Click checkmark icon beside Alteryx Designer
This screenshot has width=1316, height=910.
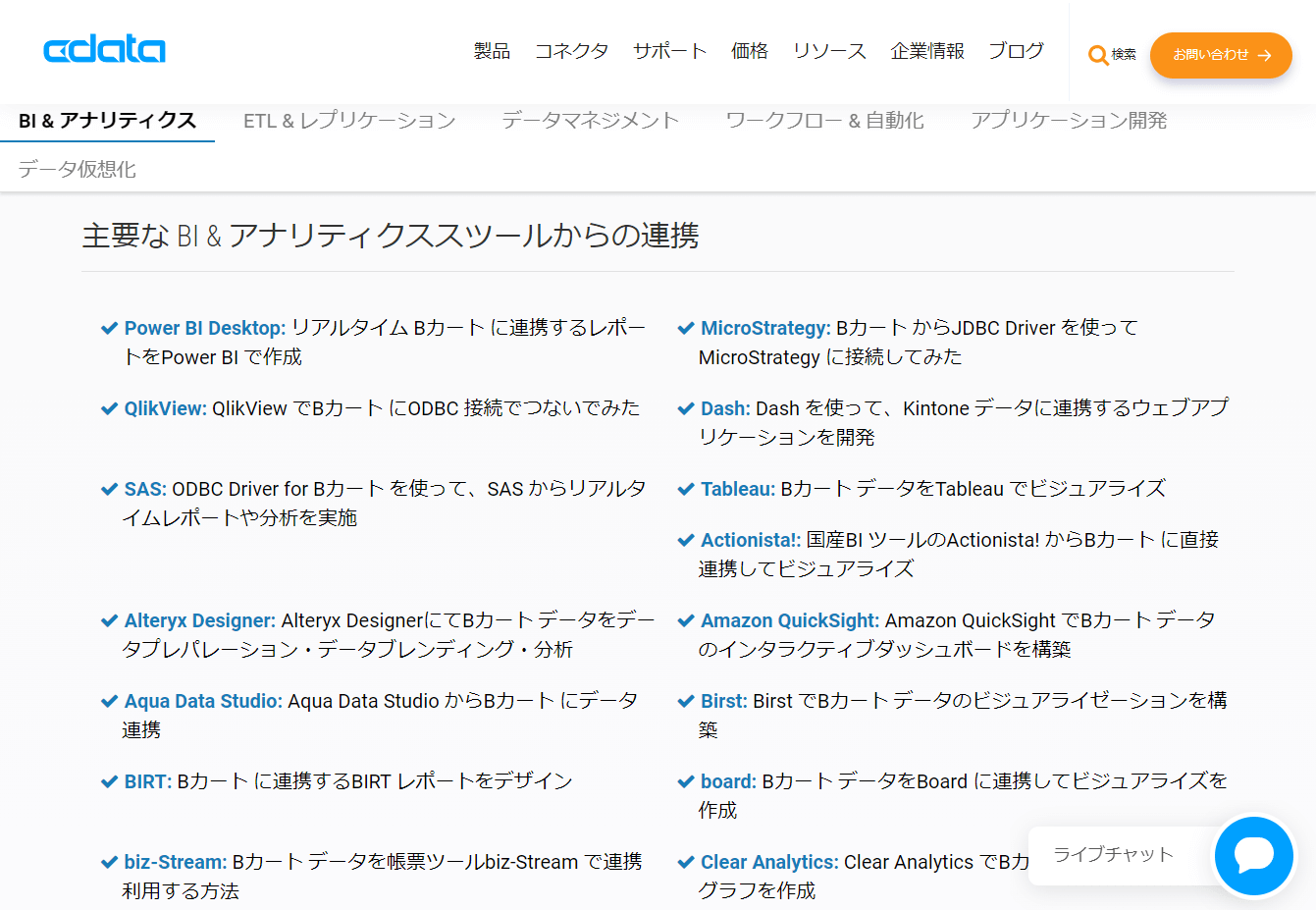pyautogui.click(x=110, y=620)
